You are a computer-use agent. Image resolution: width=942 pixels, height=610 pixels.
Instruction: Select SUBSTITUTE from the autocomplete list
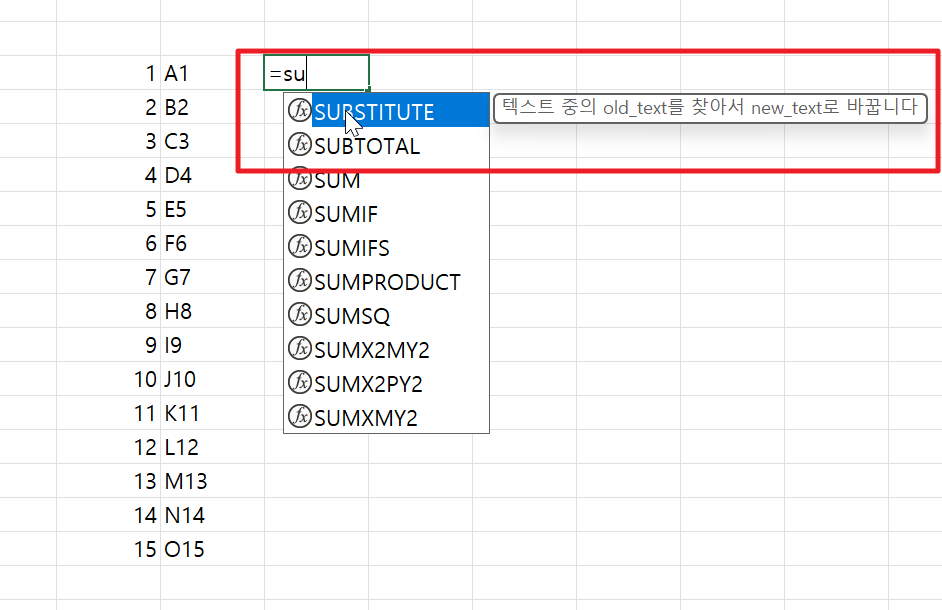click(x=386, y=111)
